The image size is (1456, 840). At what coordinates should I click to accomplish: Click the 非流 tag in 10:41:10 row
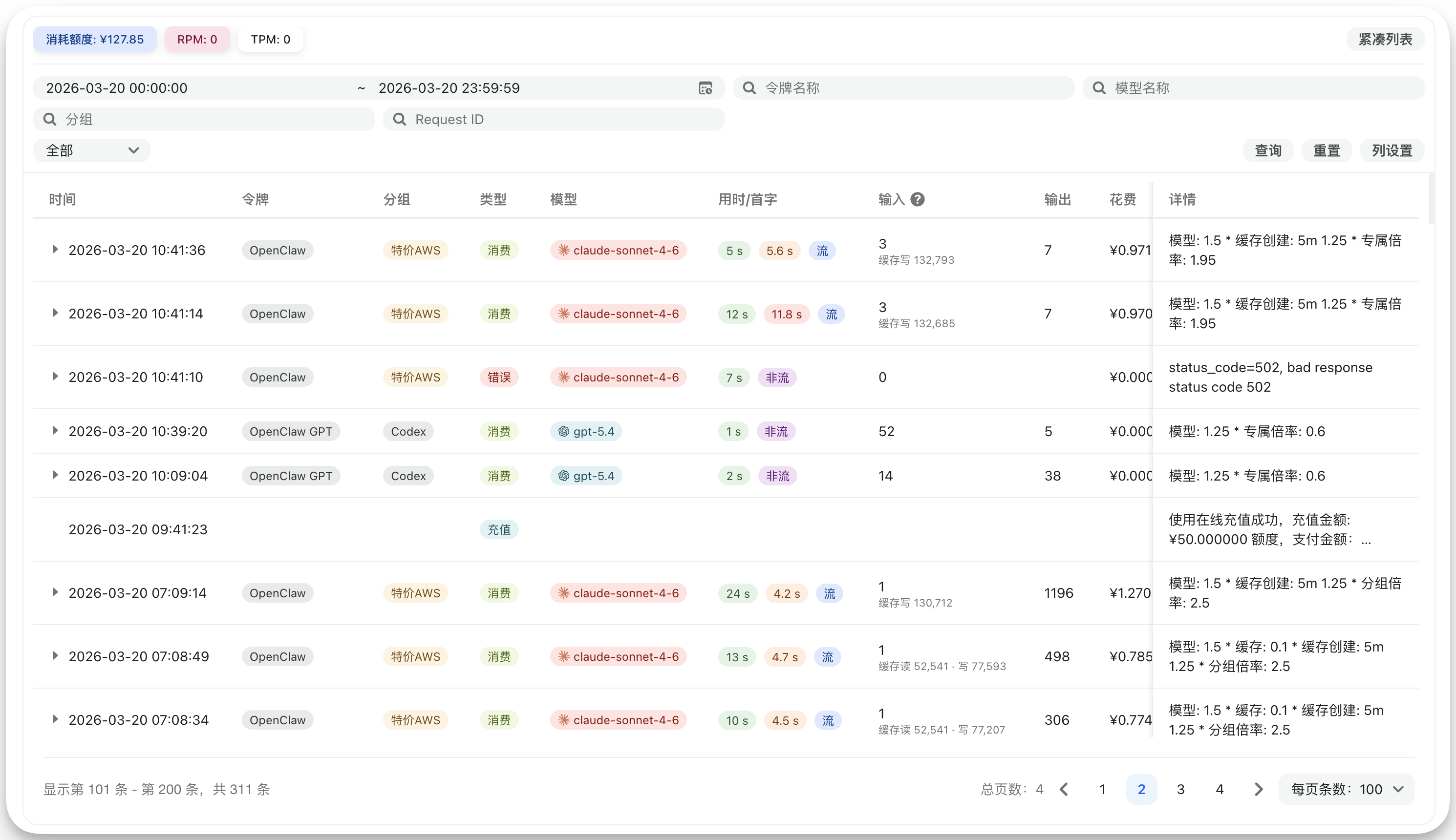coord(777,378)
